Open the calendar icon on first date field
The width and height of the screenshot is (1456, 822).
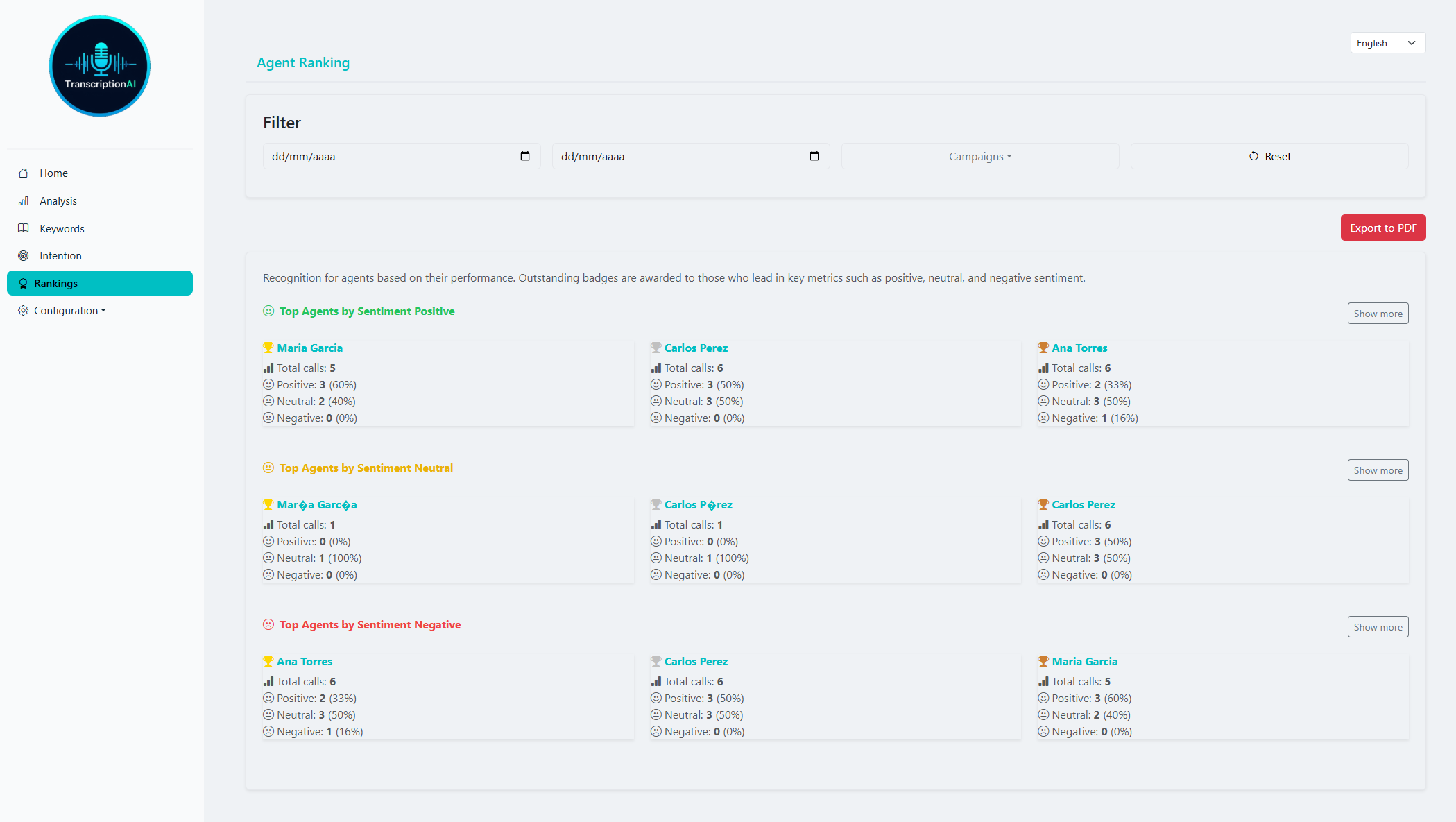pyautogui.click(x=524, y=156)
